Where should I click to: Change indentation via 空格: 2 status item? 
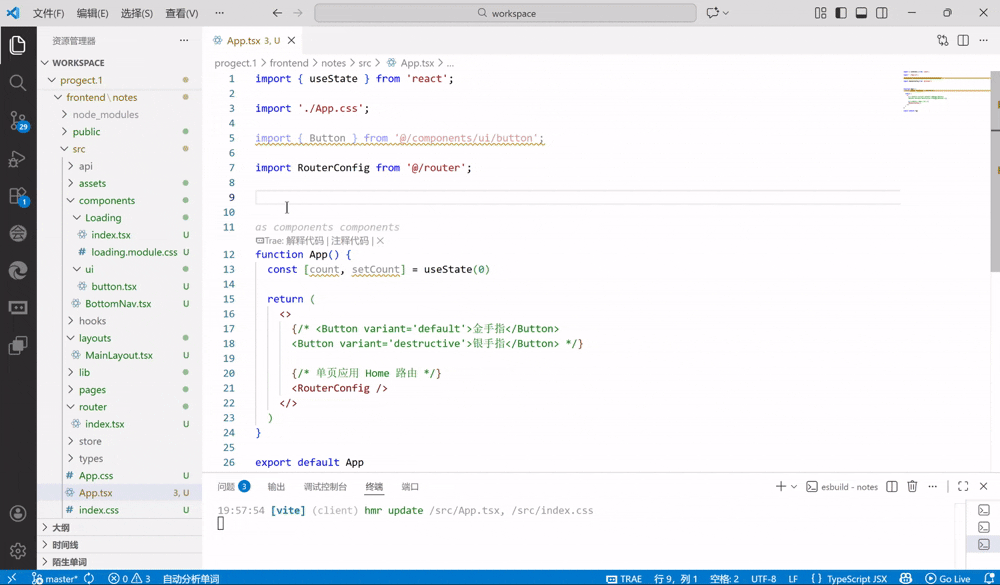point(725,578)
